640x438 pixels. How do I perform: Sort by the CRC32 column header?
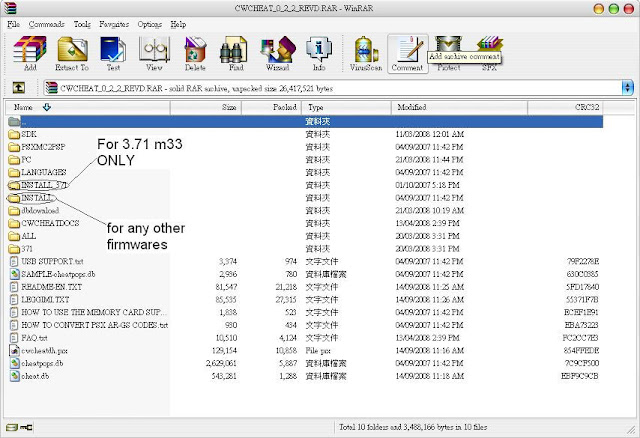(565, 107)
